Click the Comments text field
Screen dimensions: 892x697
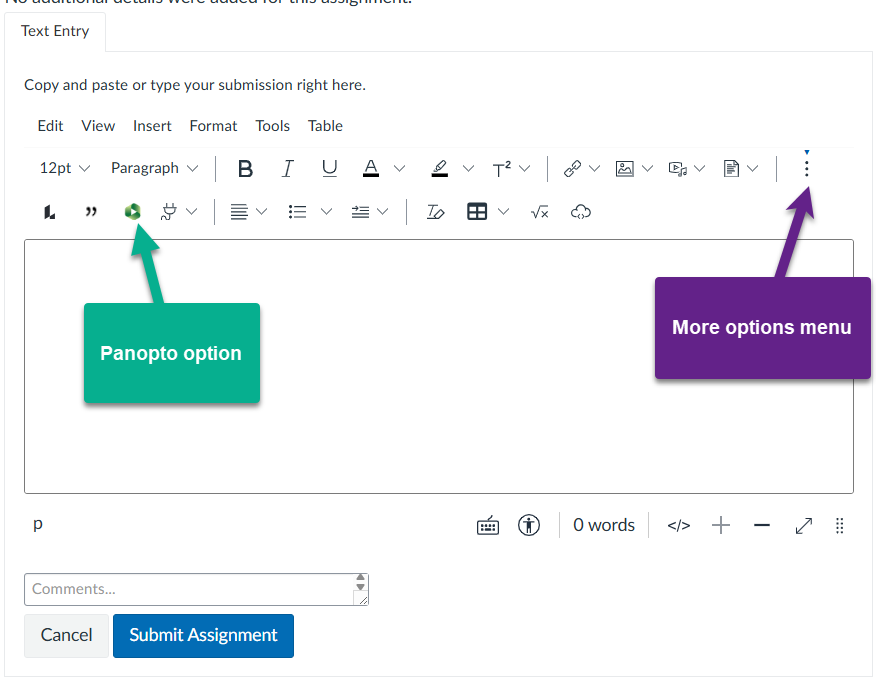196,589
